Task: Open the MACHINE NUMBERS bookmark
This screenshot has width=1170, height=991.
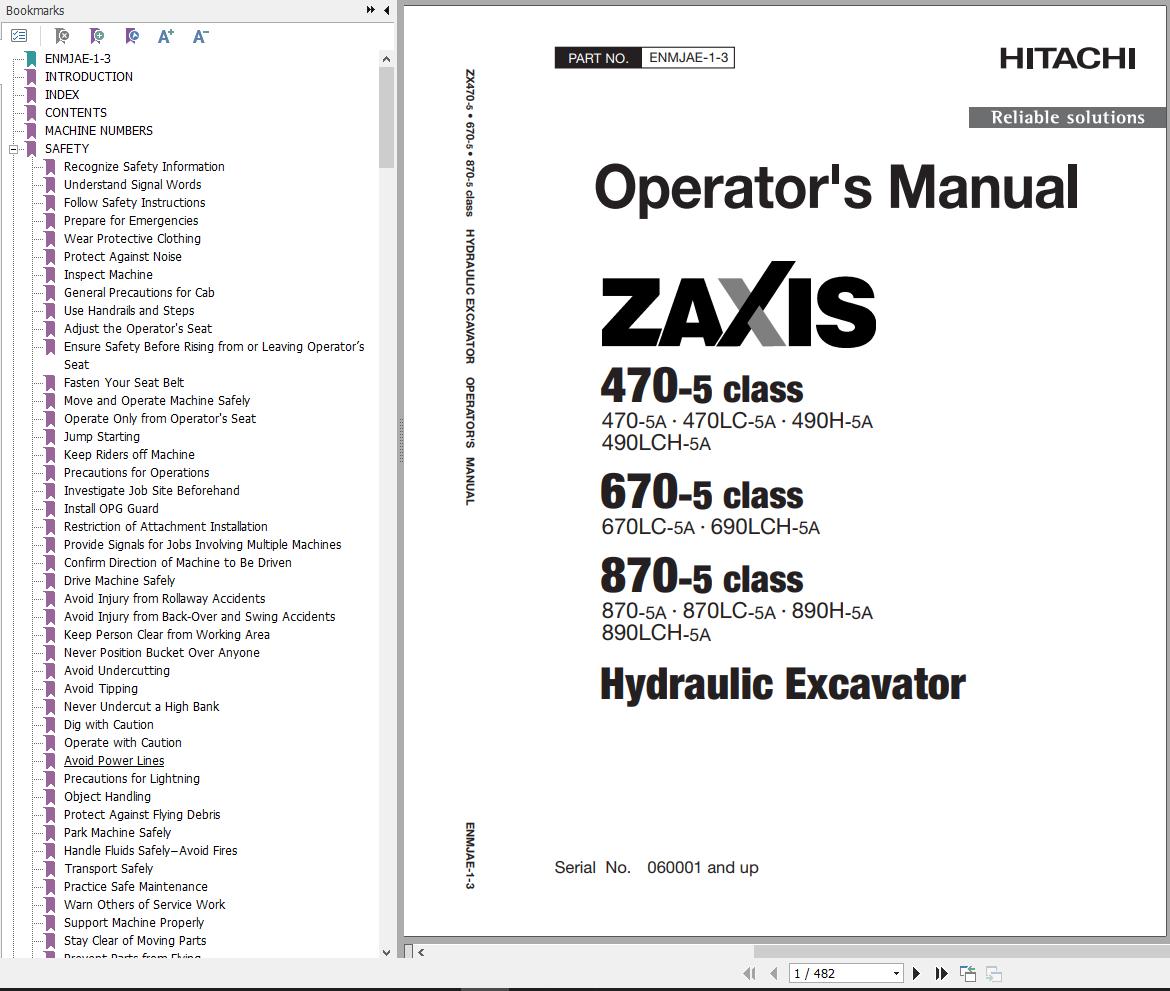Action: [98, 131]
